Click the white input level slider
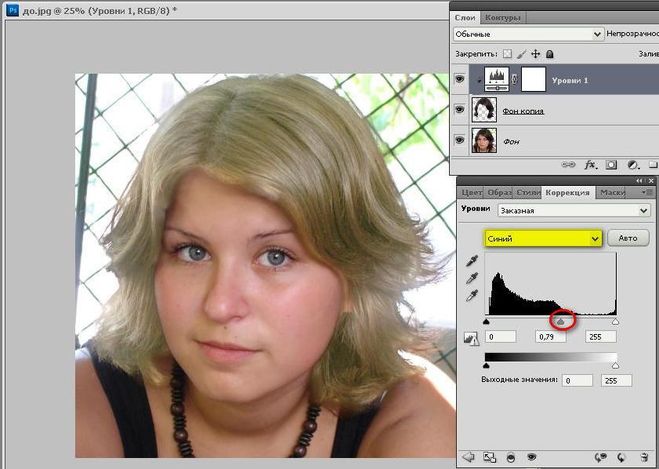 (615, 322)
